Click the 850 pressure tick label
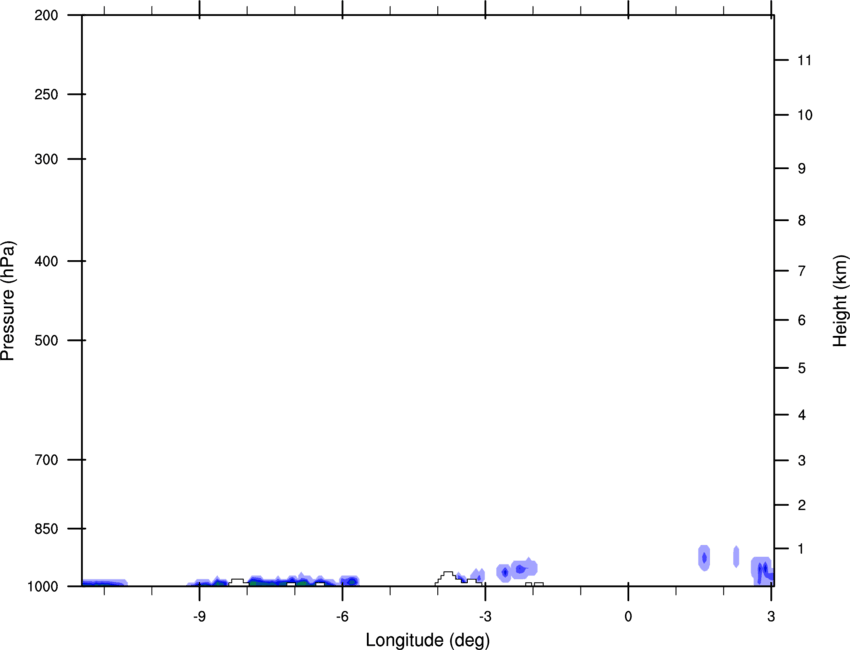The image size is (850, 650). tap(46, 529)
